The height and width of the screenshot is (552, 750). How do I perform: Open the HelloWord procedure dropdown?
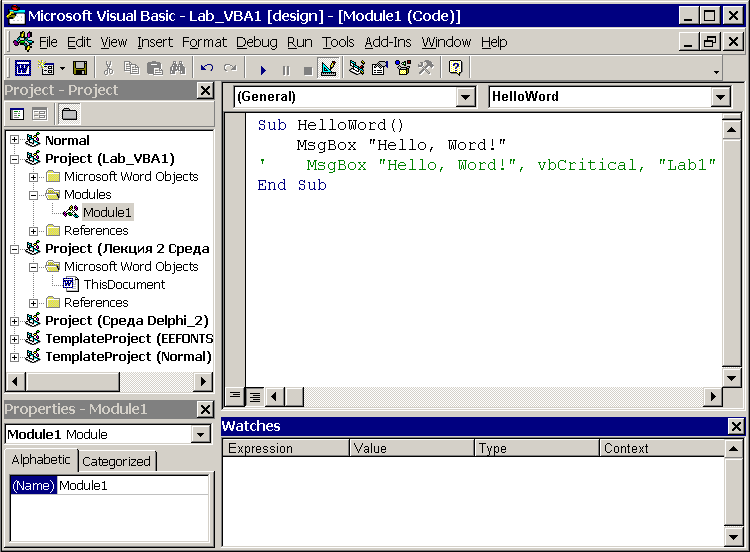click(x=720, y=97)
